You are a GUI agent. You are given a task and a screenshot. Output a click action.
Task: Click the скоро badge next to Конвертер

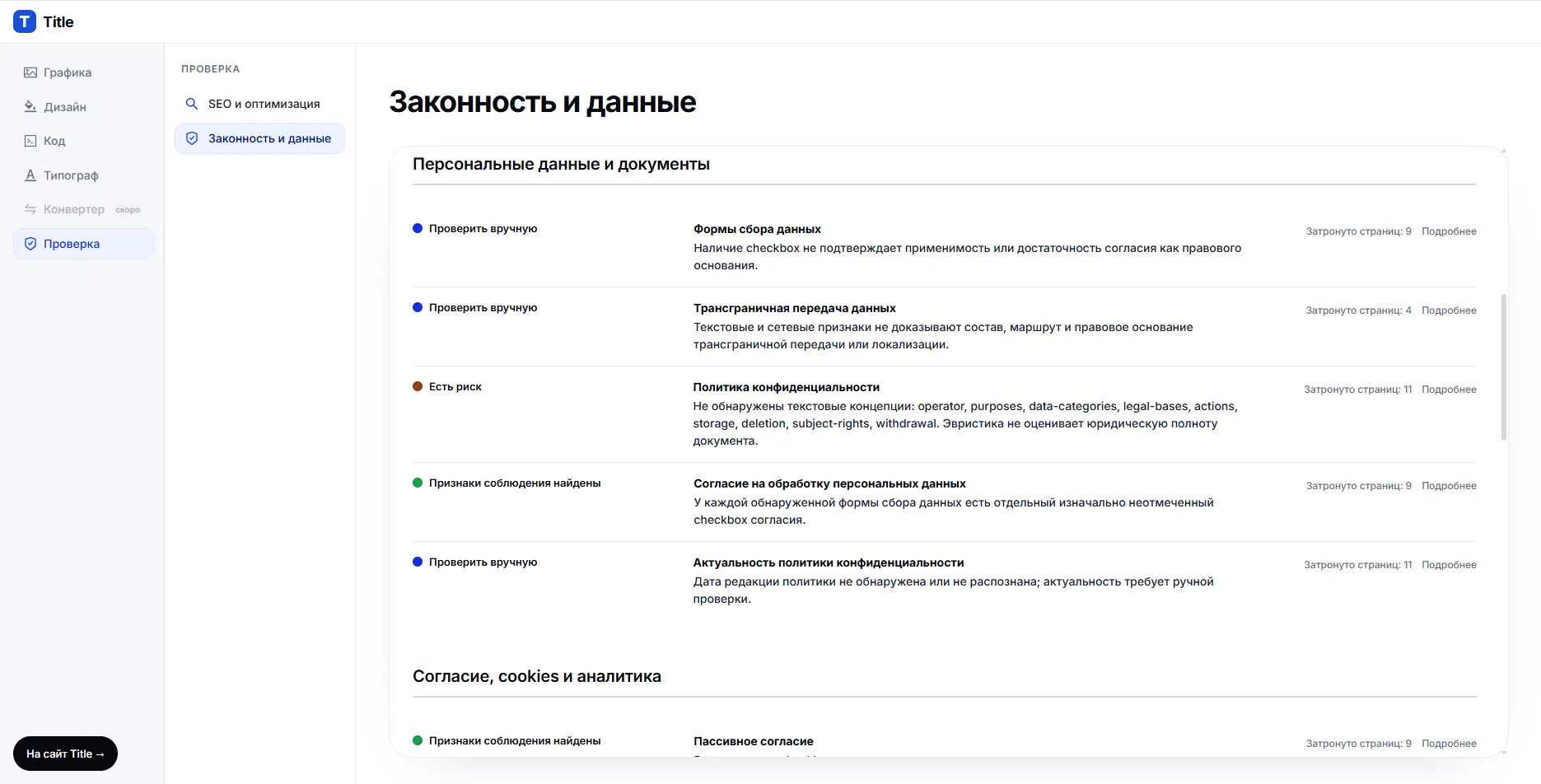tap(128, 210)
